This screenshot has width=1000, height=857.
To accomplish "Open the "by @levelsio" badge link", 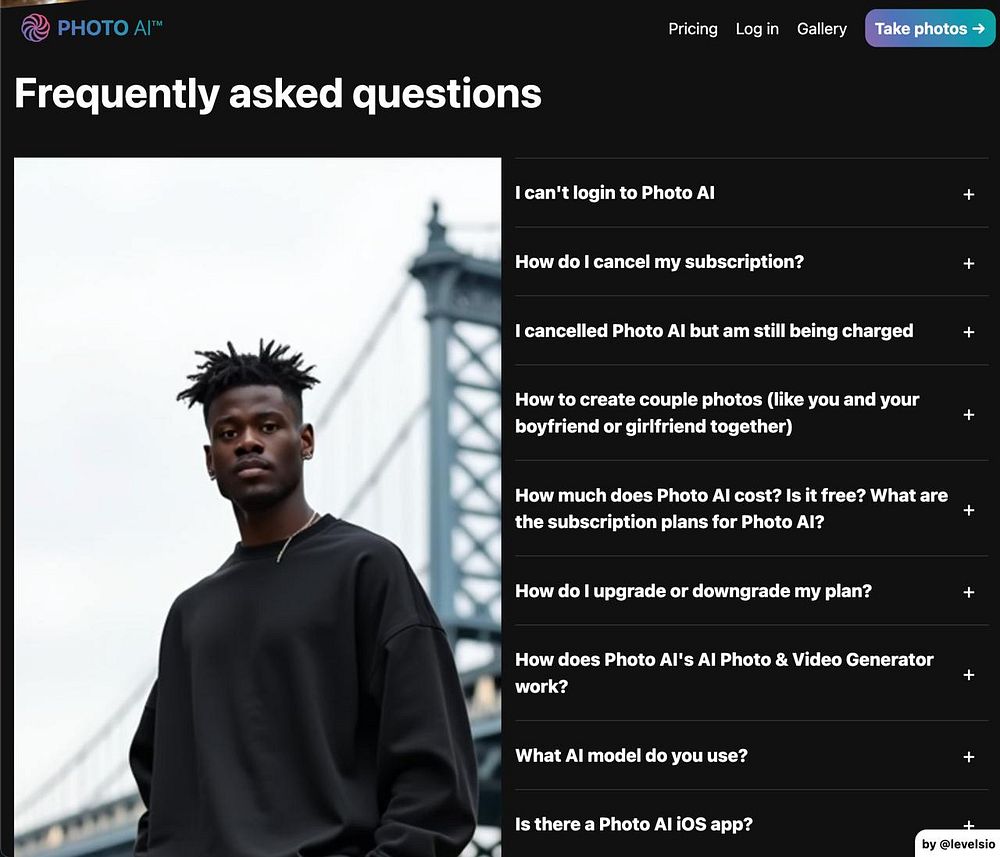I will point(958,844).
